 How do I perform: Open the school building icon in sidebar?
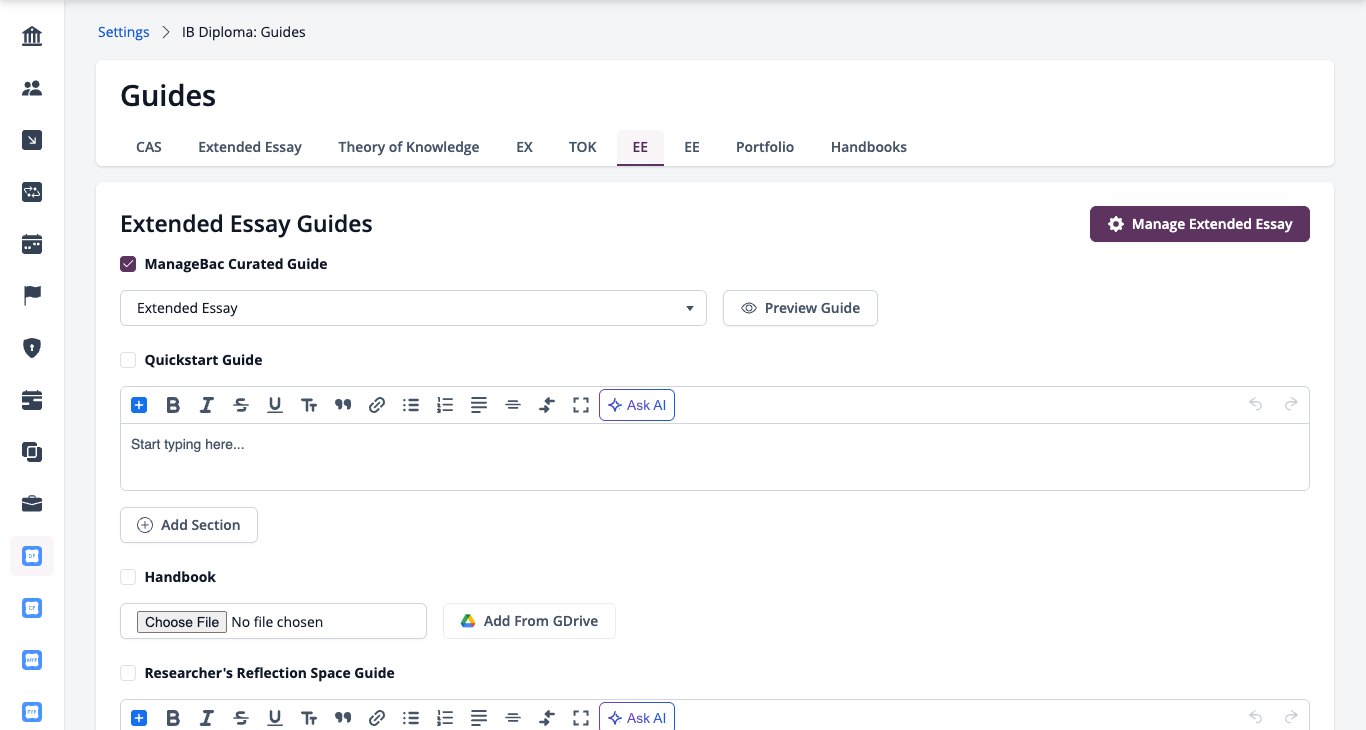coord(32,37)
